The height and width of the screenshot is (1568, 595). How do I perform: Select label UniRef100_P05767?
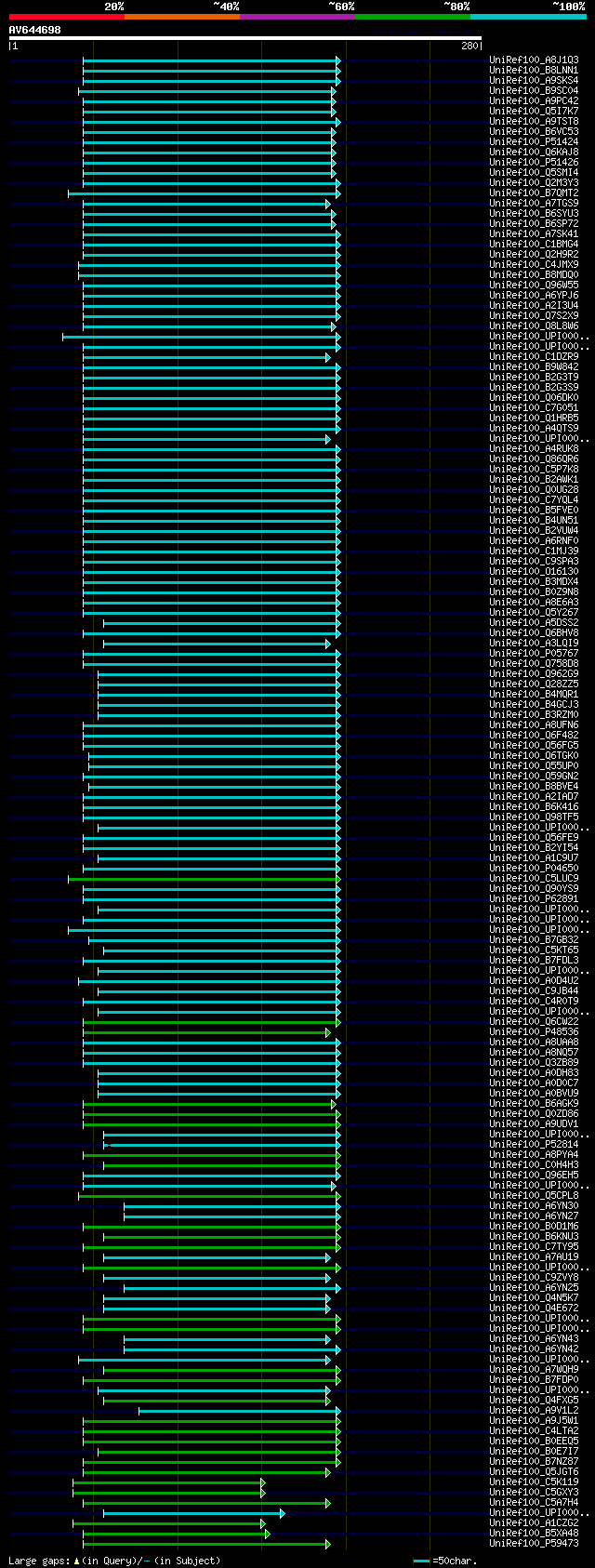pos(534,654)
